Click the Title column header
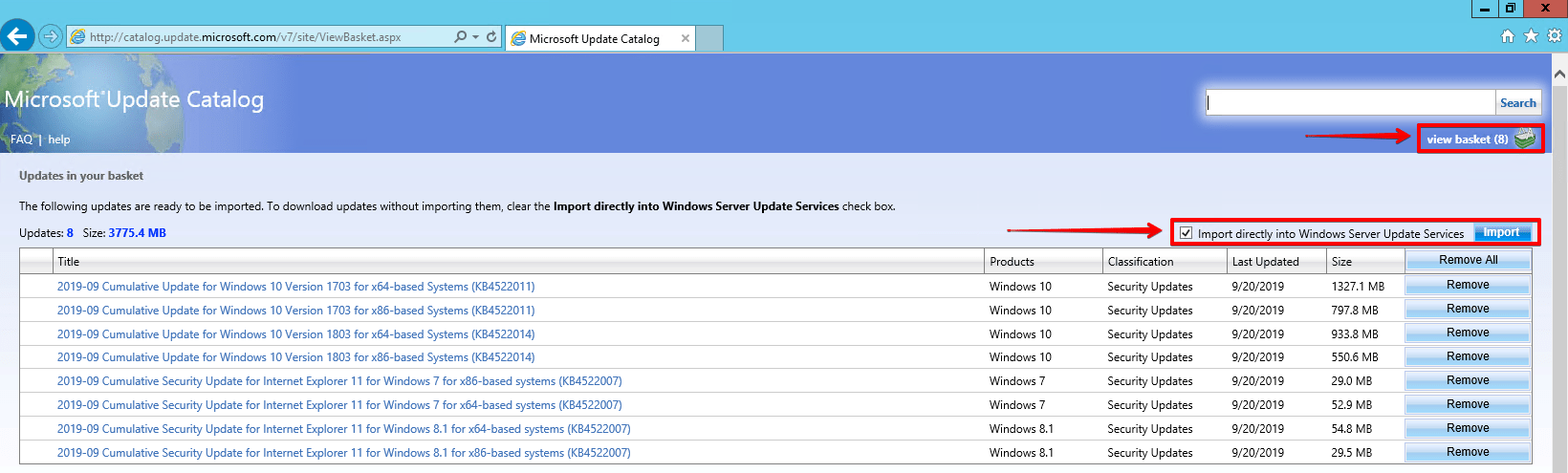Viewport: 1568px width, 473px height. coord(518,261)
